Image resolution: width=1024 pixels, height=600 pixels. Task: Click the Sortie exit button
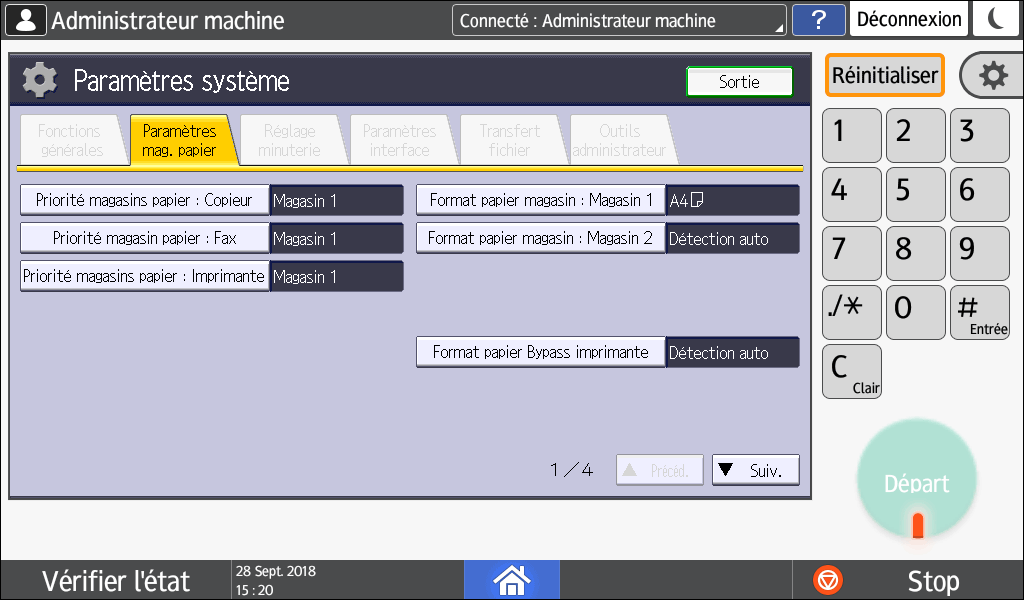[739, 82]
